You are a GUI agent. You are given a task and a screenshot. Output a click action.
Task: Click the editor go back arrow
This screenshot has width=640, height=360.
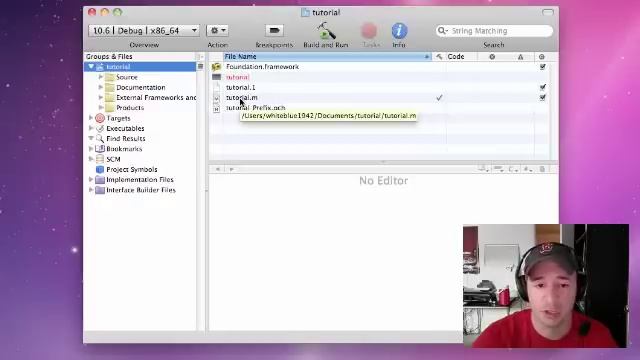[x=218, y=169]
